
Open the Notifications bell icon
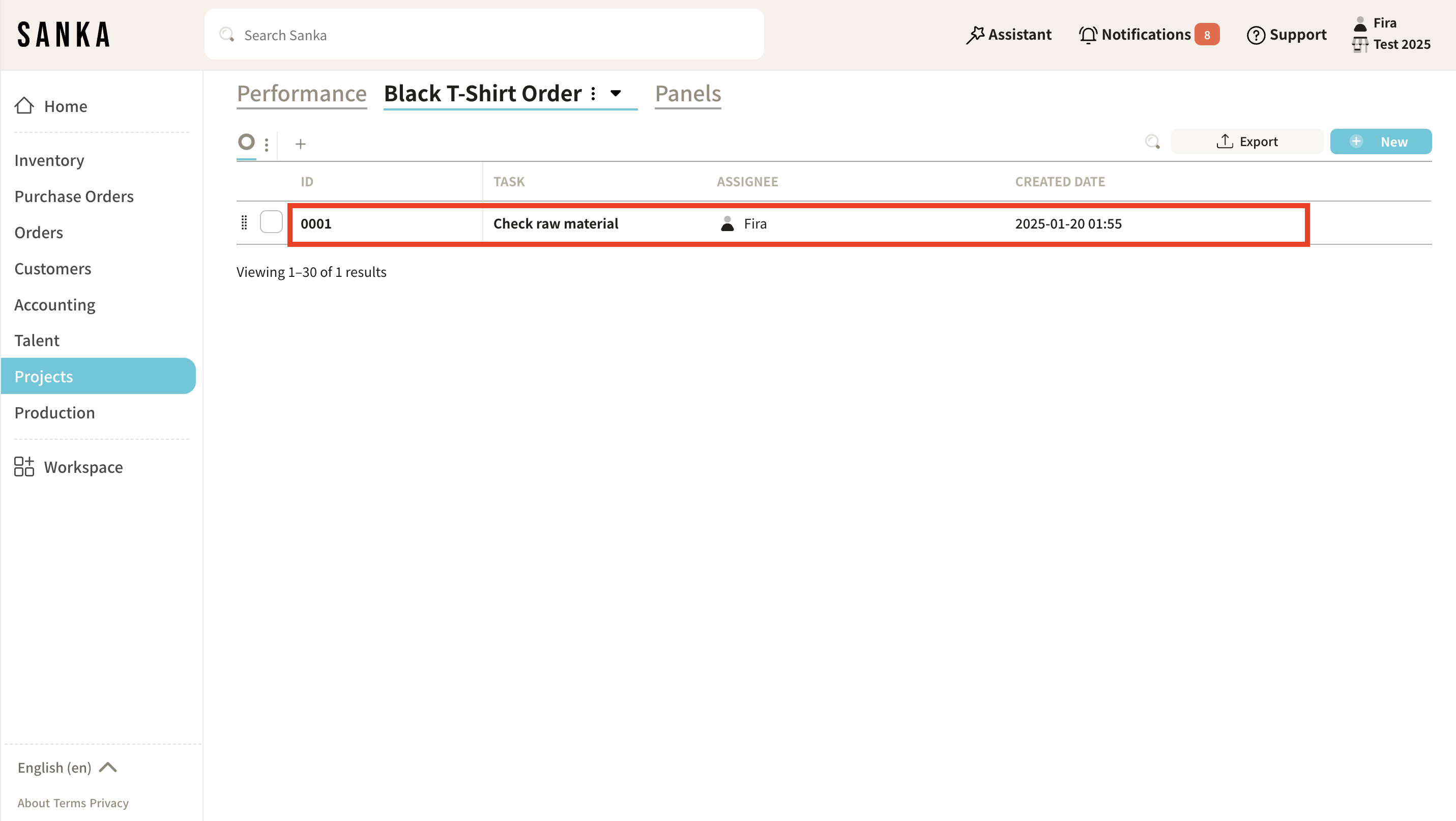pyautogui.click(x=1088, y=35)
